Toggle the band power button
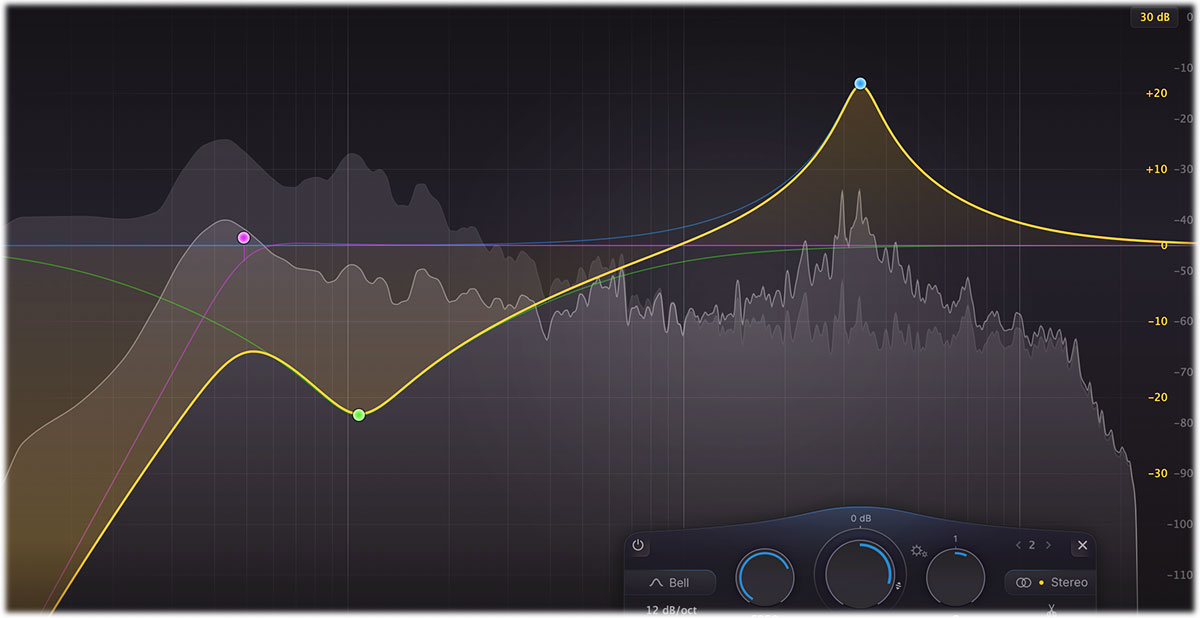 coord(638,547)
